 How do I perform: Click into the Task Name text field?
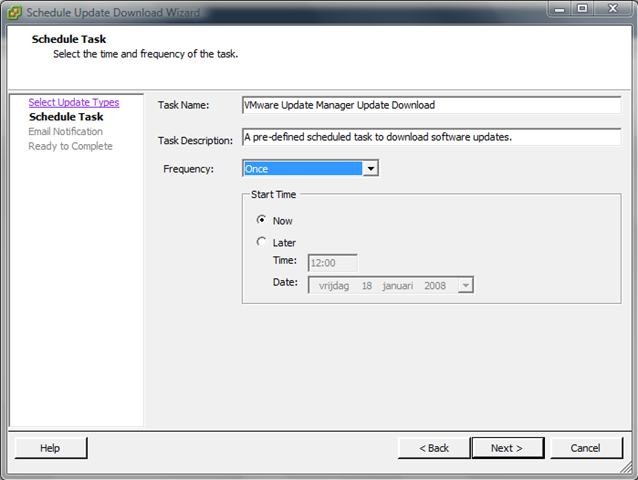(x=430, y=105)
